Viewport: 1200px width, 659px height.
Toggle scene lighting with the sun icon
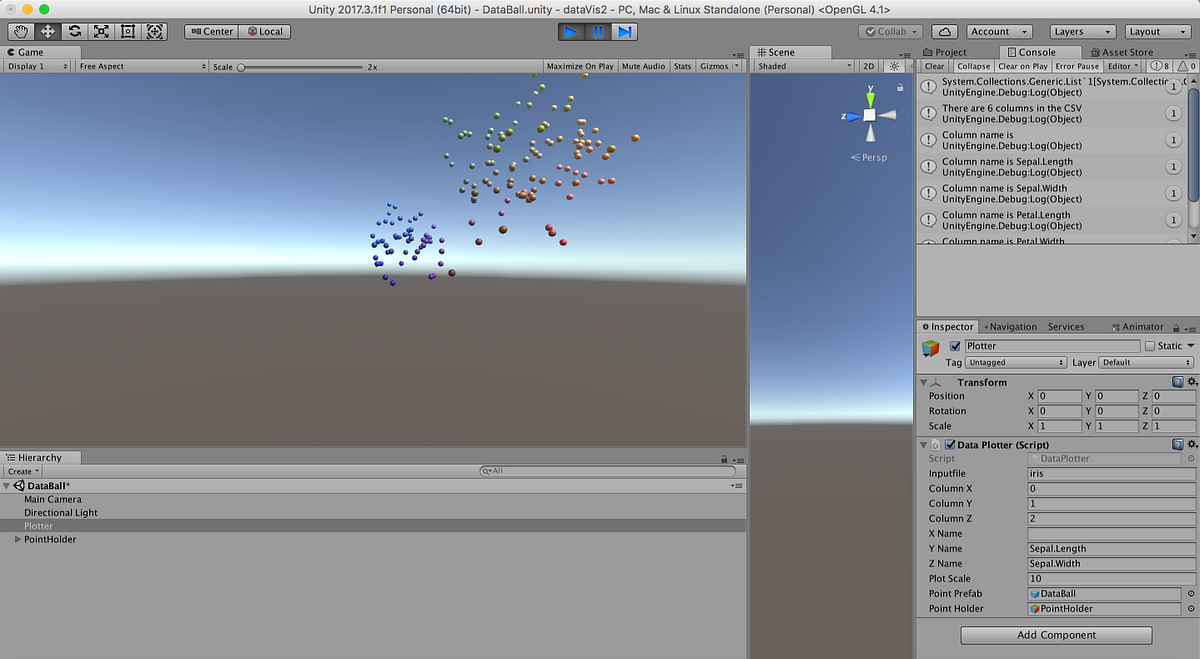(x=893, y=66)
